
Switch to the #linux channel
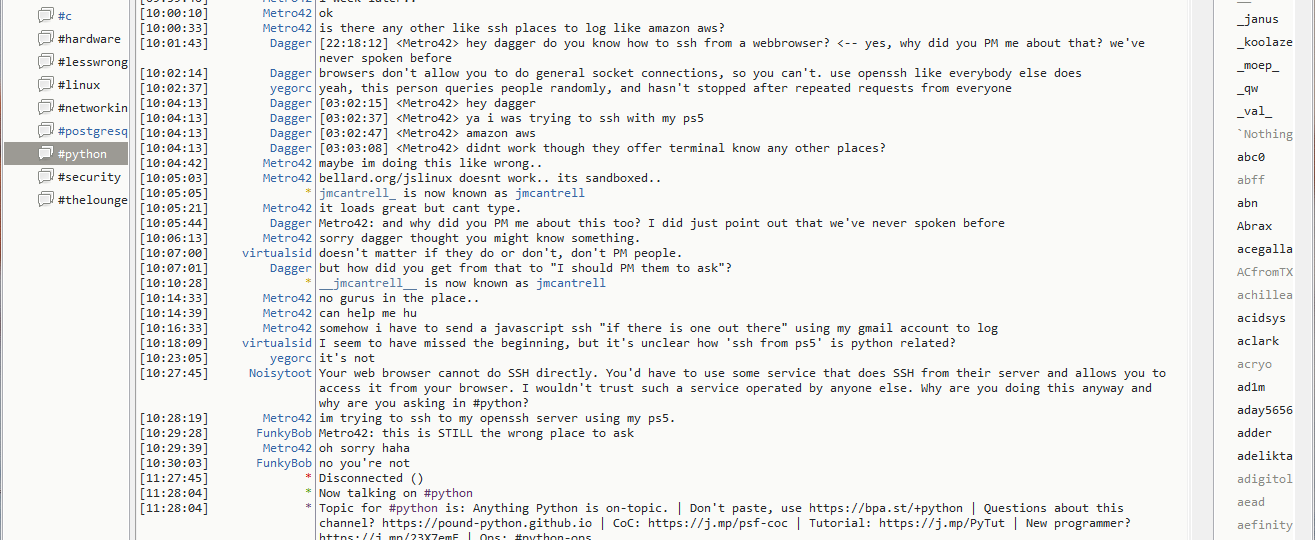(x=79, y=85)
